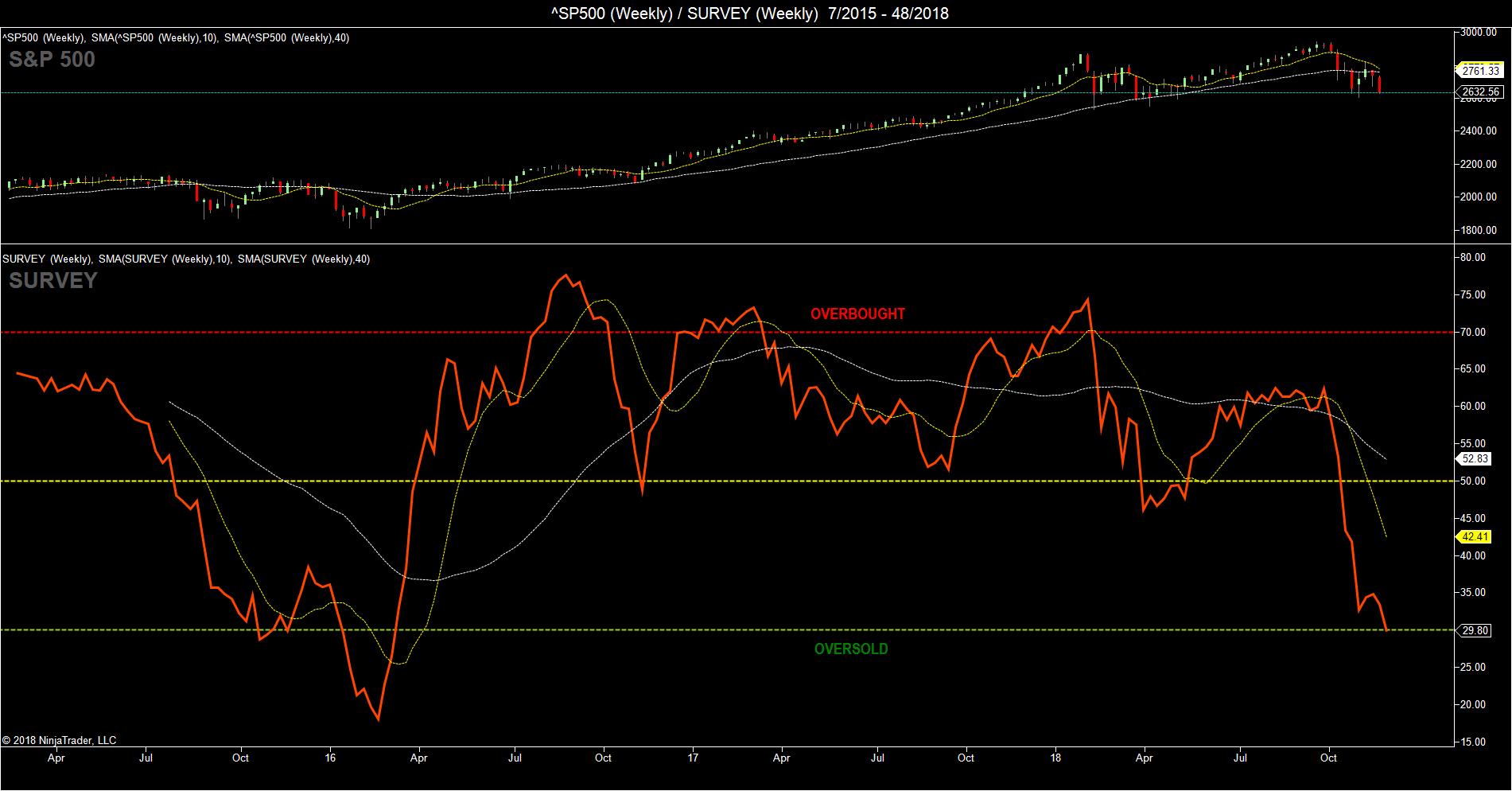Click the 52.83 survey axis marker
The image size is (1512, 791).
(x=1475, y=458)
